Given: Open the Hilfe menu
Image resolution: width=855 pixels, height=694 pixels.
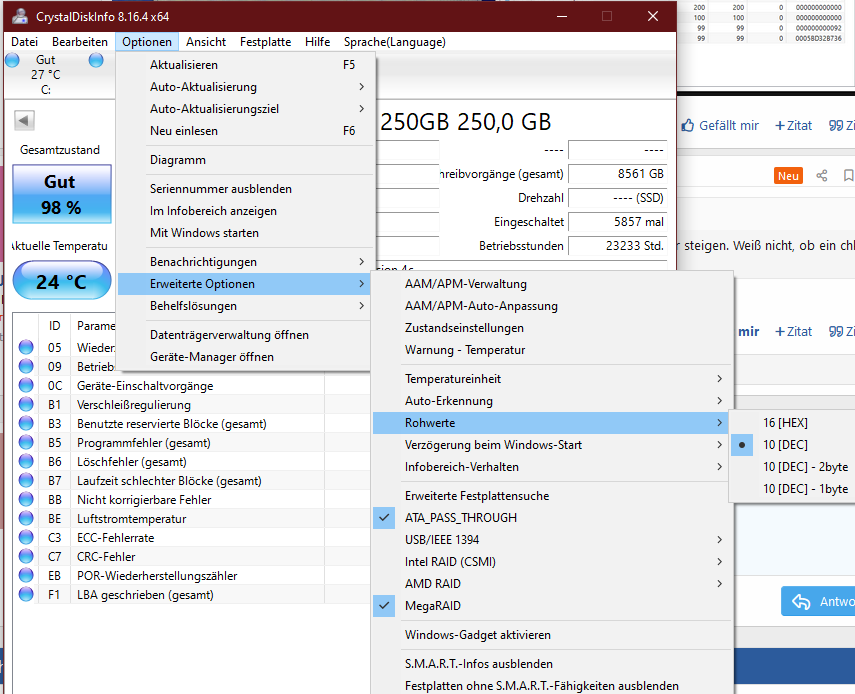Looking at the screenshot, I should click(317, 42).
